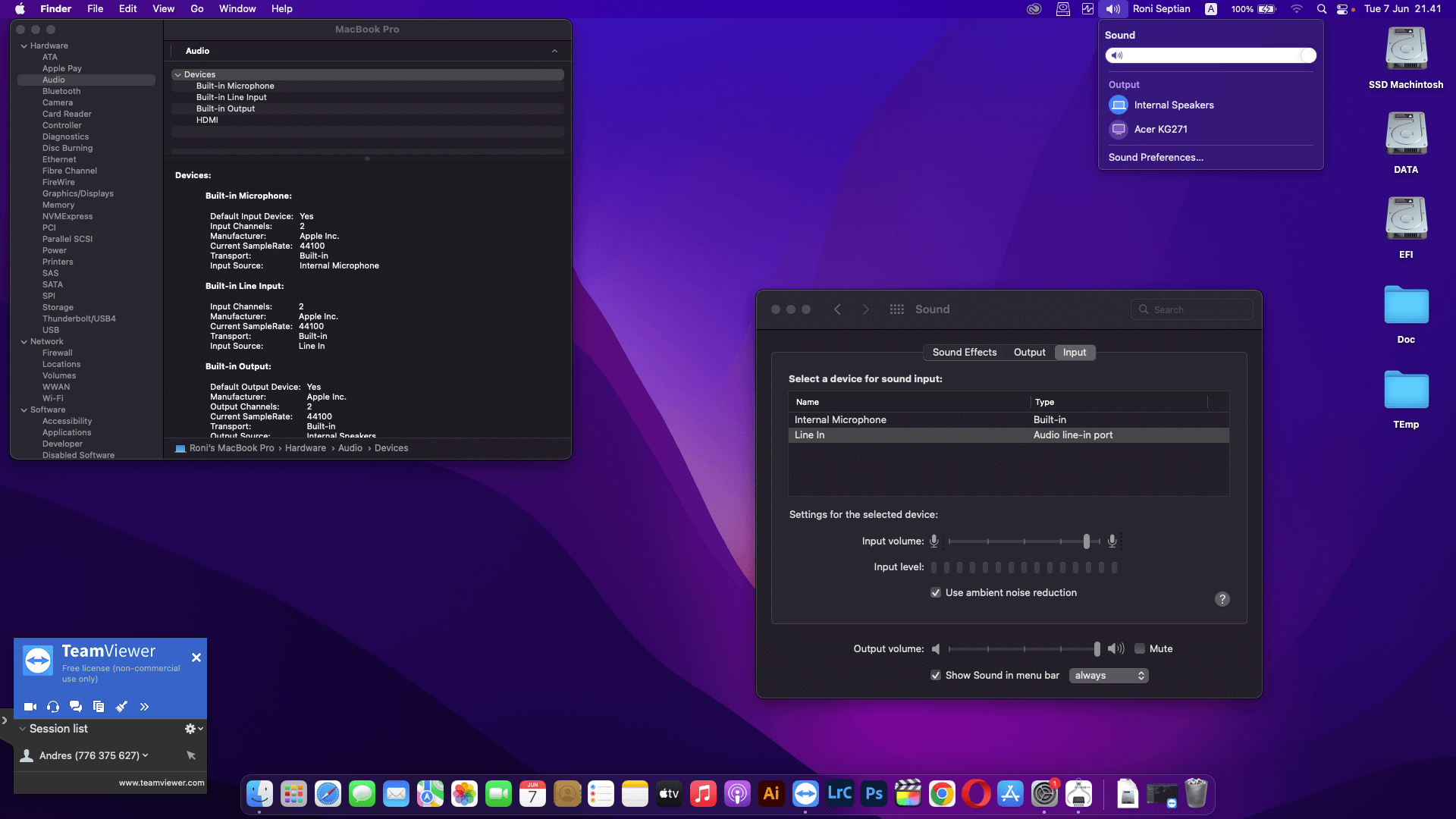Open Messages app in the Dock
Screen dimensions: 1456x819
tap(362, 794)
